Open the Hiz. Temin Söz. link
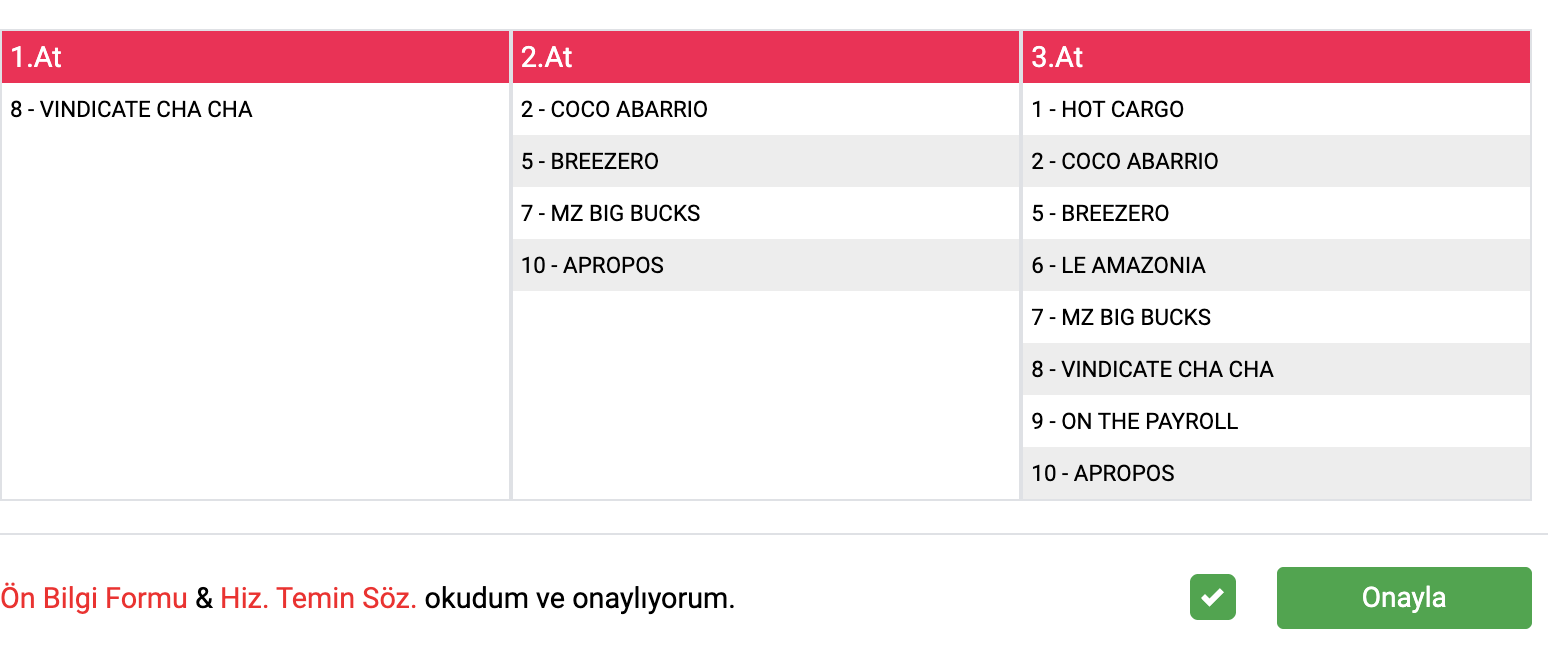The height and width of the screenshot is (658, 1548). tap(318, 599)
